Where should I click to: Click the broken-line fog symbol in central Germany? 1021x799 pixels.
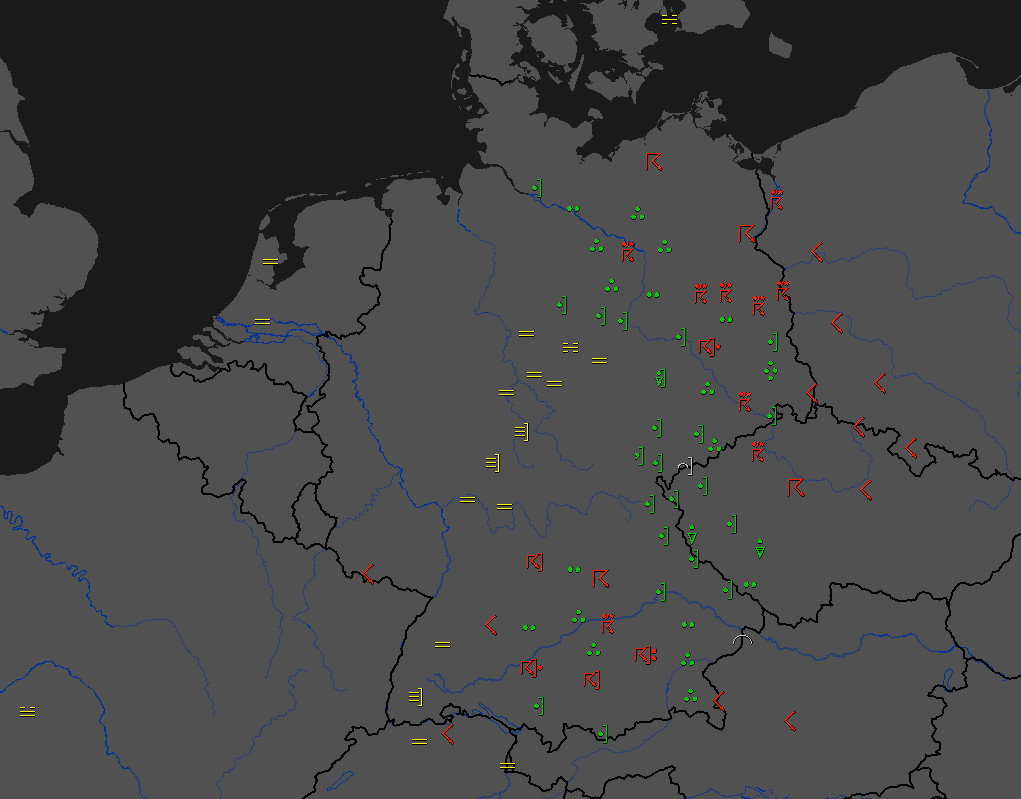click(x=570, y=347)
